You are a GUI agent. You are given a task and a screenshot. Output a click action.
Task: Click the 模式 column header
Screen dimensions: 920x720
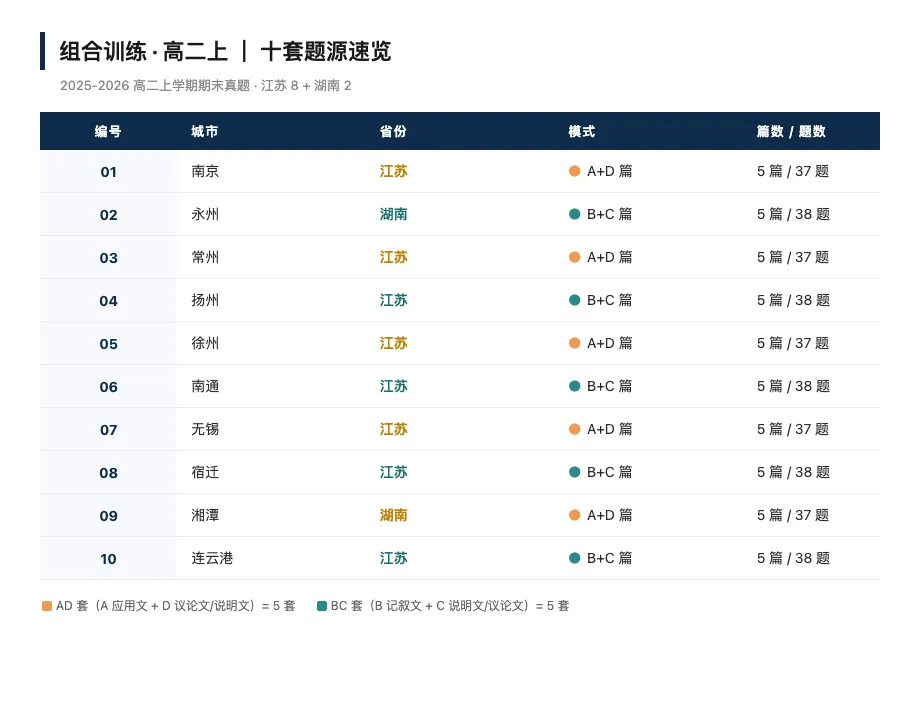581,131
